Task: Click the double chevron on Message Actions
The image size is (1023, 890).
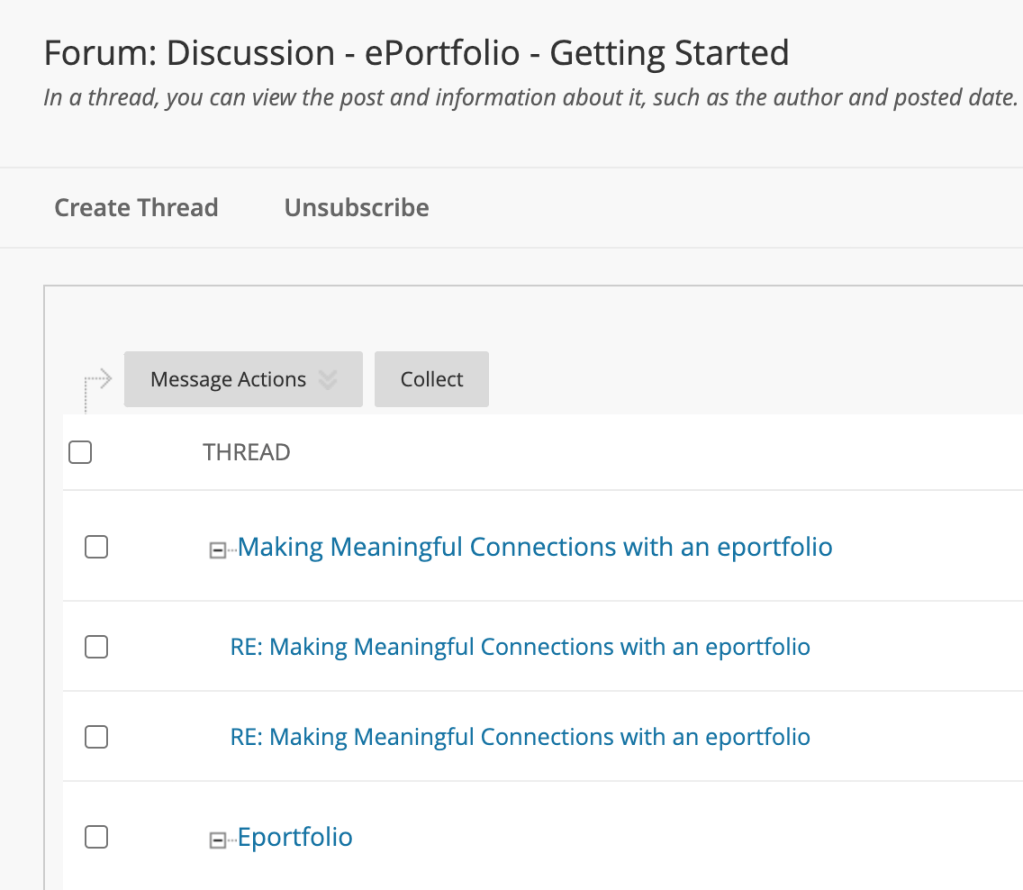Action: (327, 380)
